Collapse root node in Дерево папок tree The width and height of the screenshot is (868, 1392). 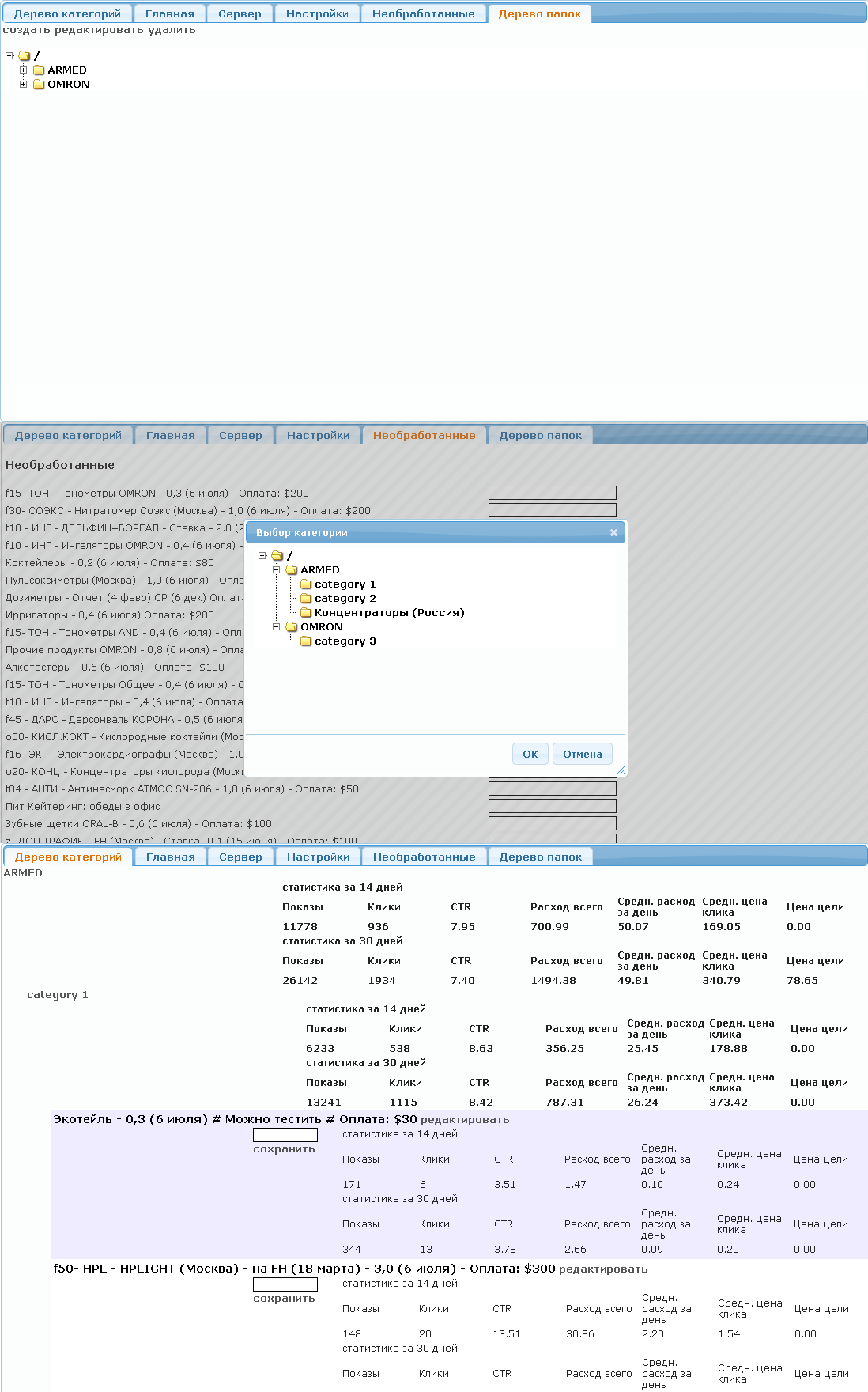[x=9, y=55]
